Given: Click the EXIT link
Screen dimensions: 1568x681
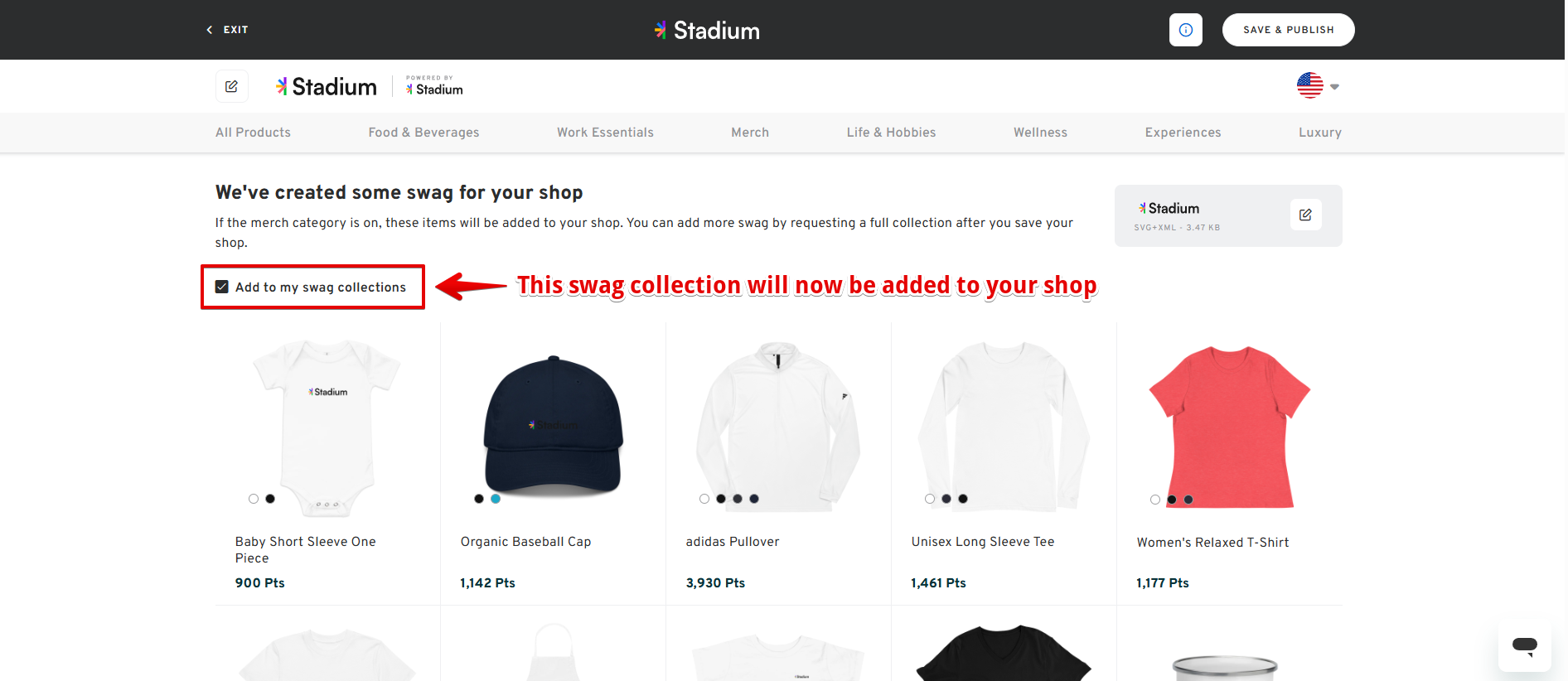Looking at the screenshot, I should coord(235,30).
